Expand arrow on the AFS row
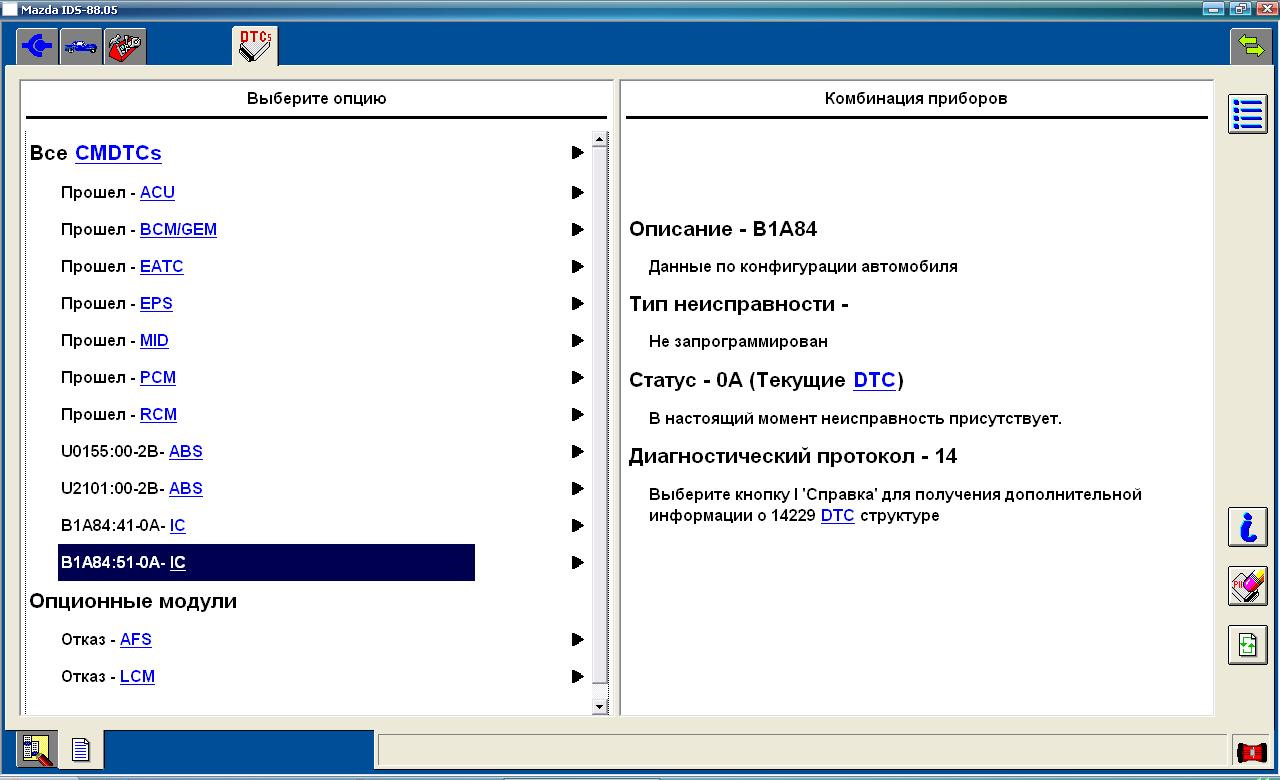1280x780 pixels. (577, 639)
